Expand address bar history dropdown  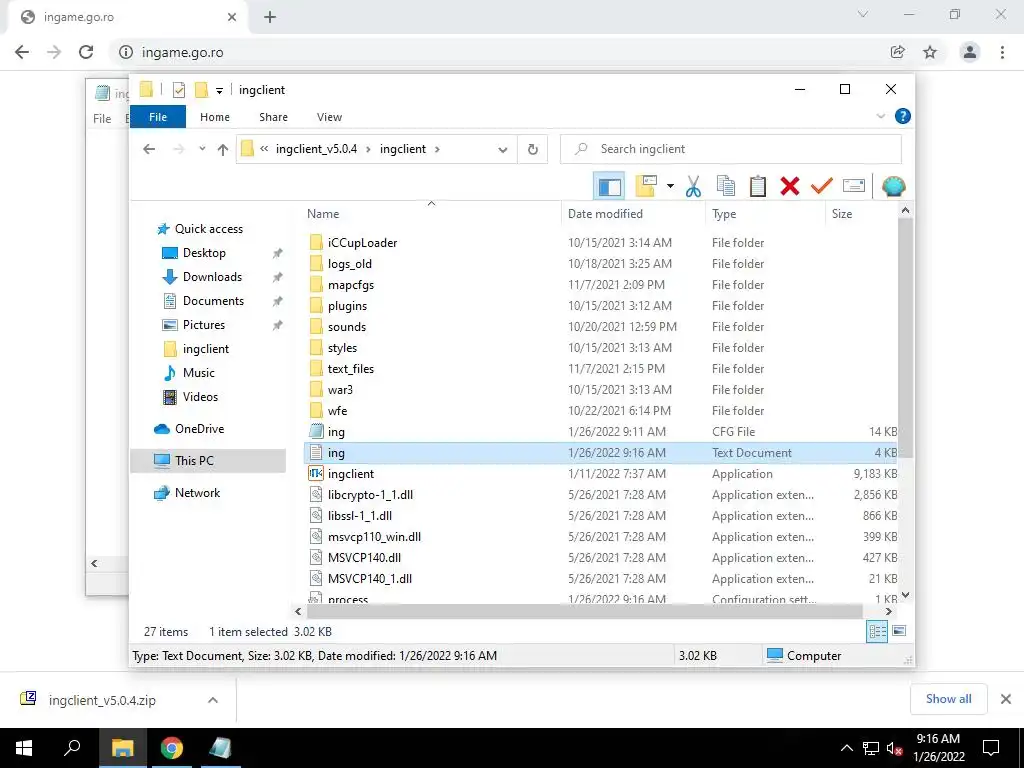coord(503,150)
